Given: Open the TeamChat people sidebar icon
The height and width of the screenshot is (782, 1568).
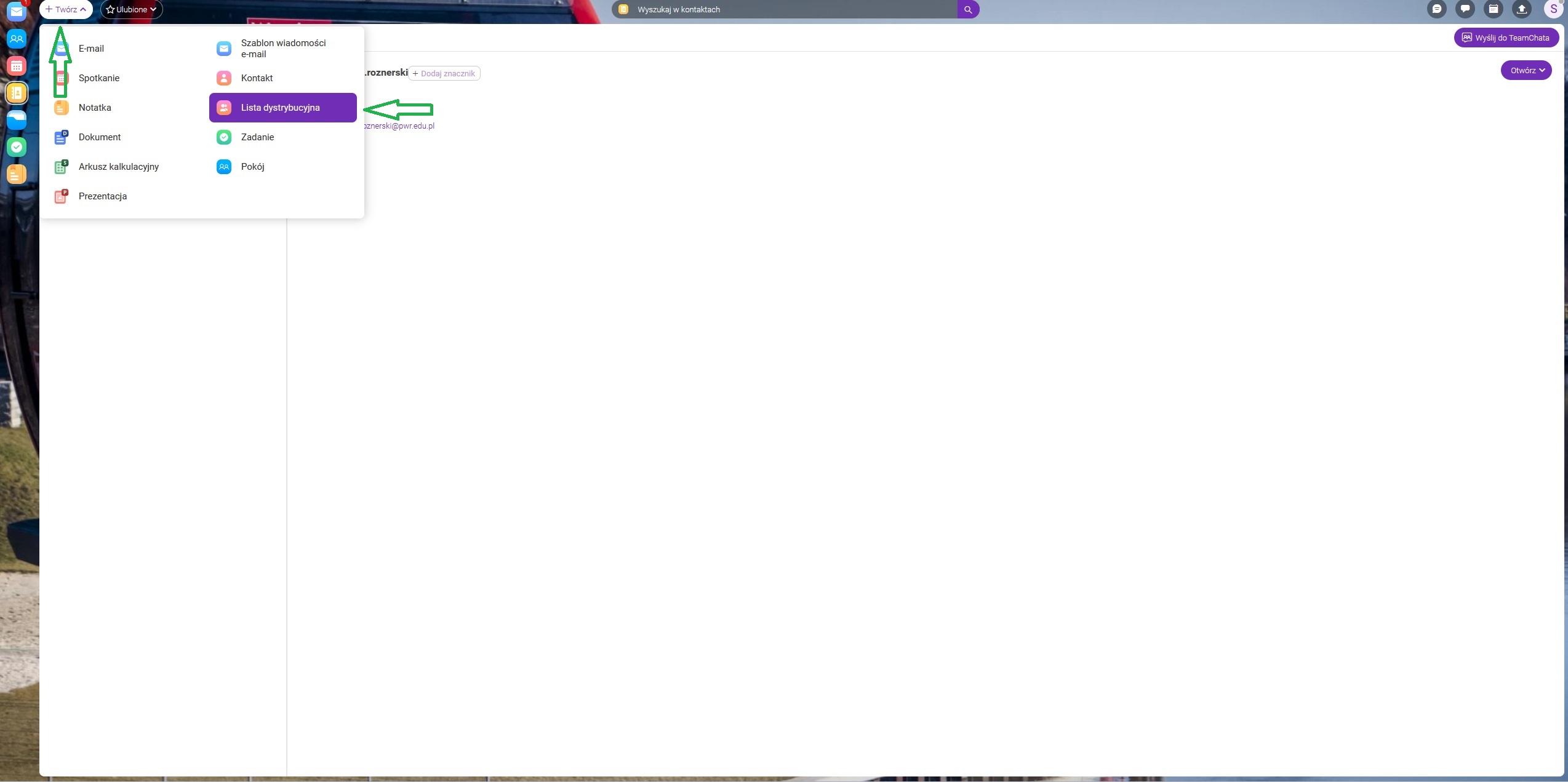Looking at the screenshot, I should tap(17, 39).
